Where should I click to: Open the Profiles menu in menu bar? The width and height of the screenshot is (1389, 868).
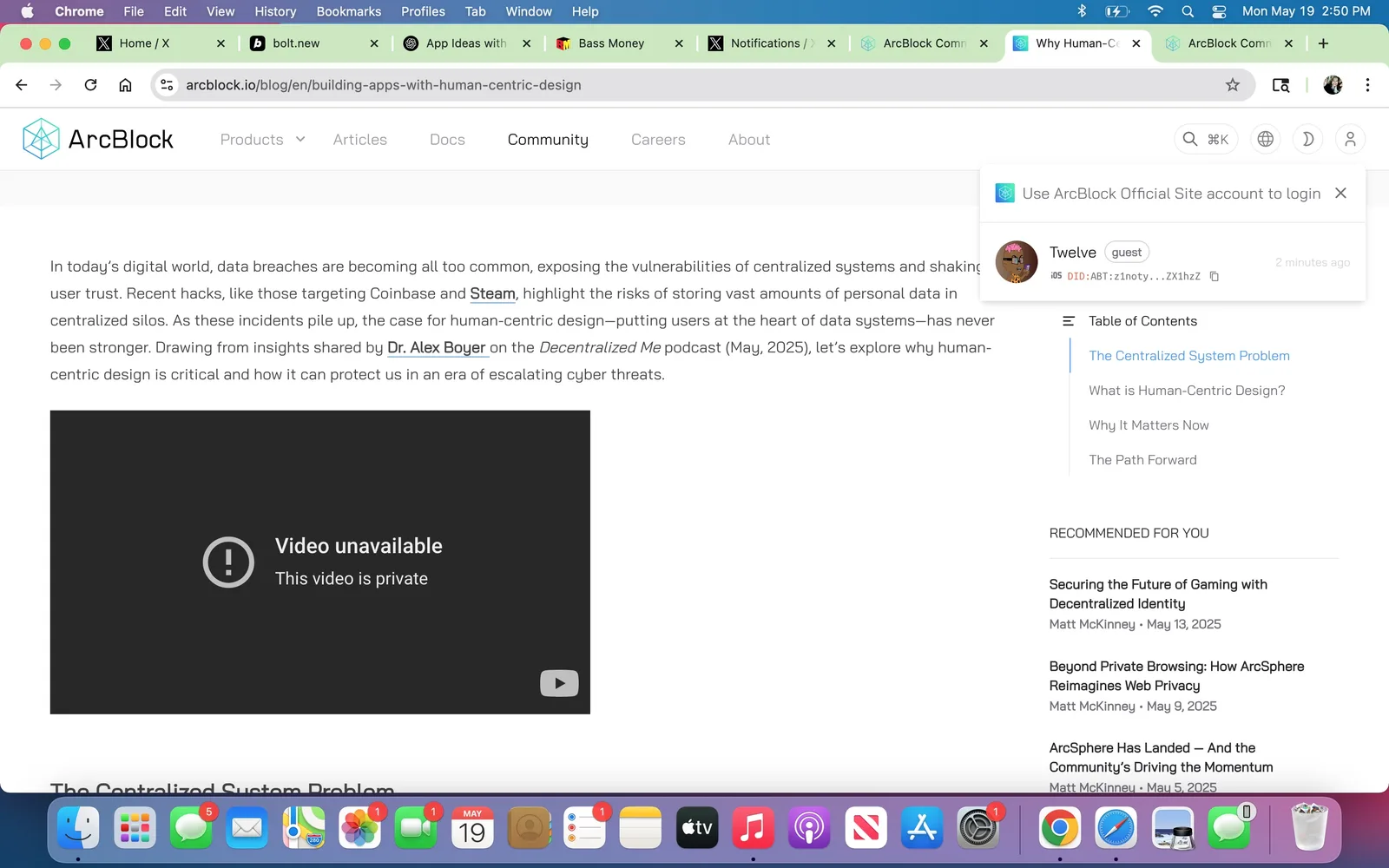[x=423, y=11]
